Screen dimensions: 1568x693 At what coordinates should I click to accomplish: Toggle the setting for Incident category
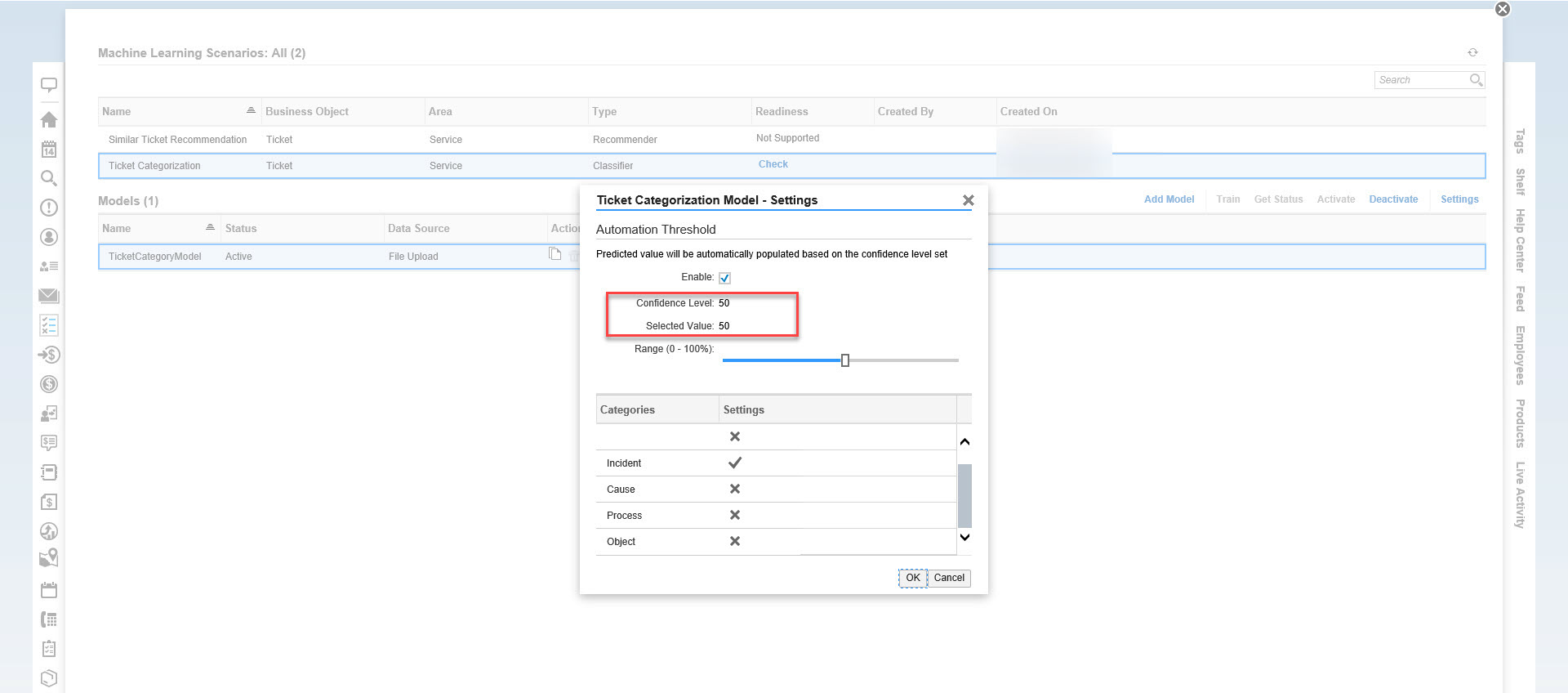tap(735, 463)
